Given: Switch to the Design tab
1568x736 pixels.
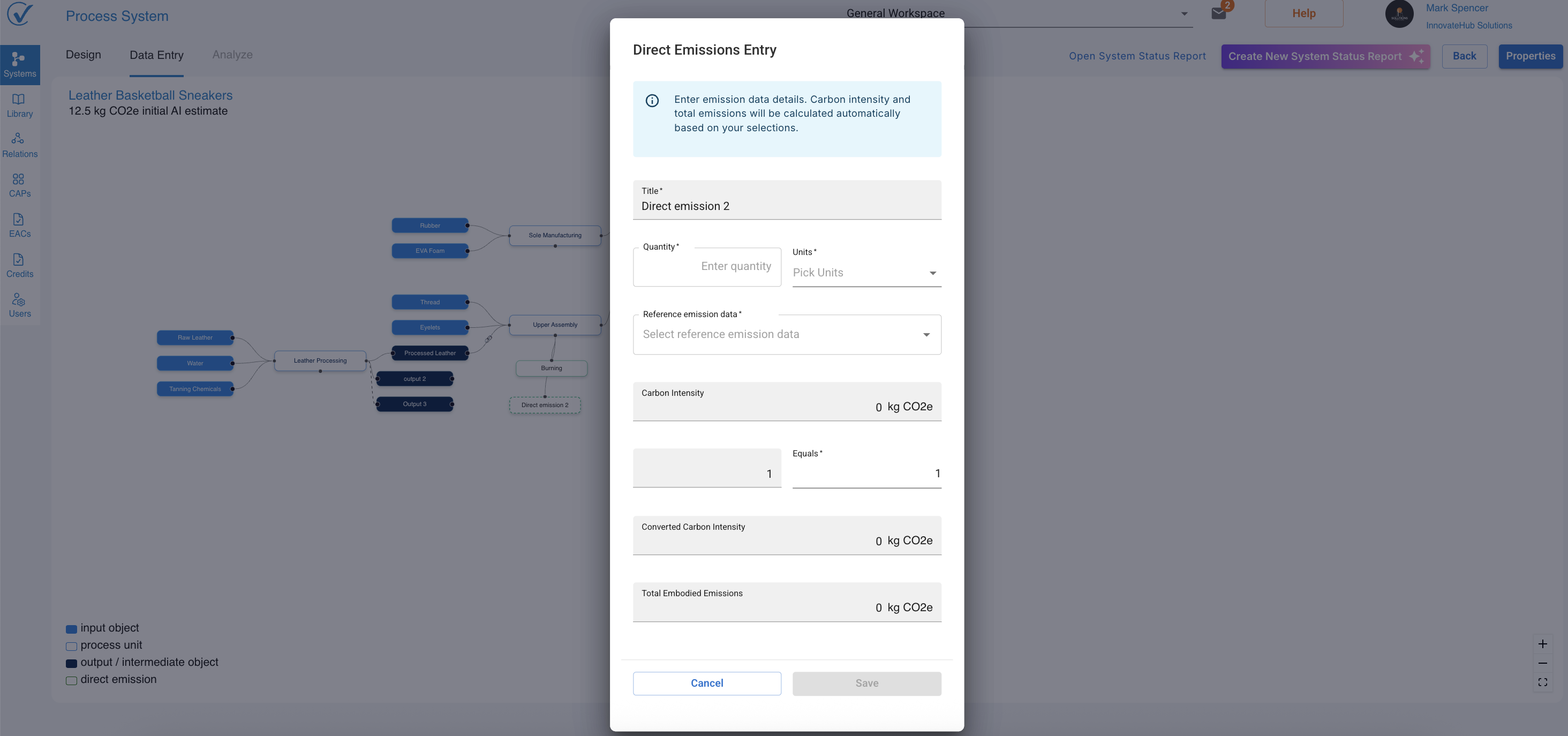Looking at the screenshot, I should coord(84,55).
